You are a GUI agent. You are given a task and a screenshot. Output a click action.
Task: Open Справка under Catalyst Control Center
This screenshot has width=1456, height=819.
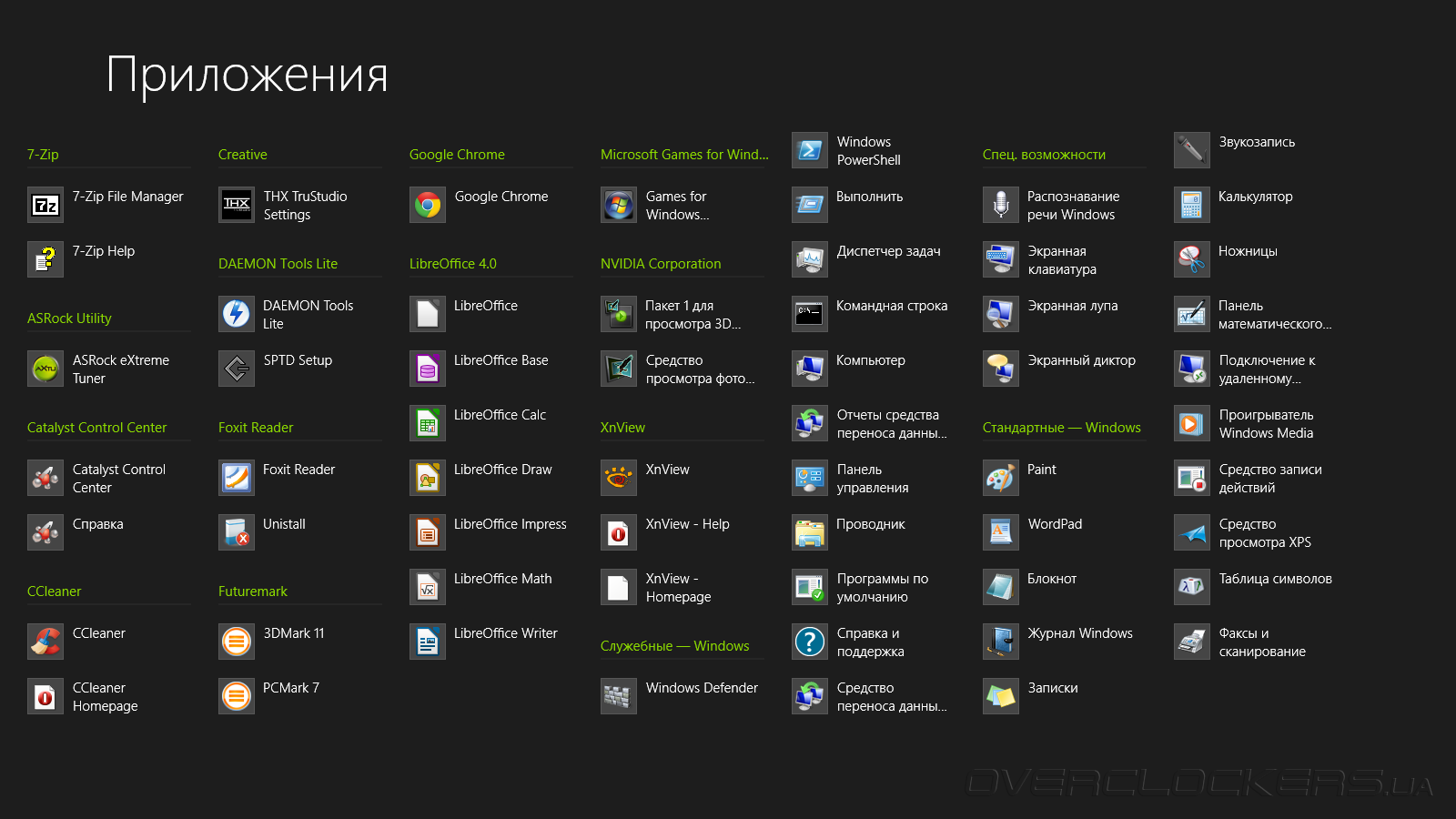pyautogui.click(x=98, y=524)
